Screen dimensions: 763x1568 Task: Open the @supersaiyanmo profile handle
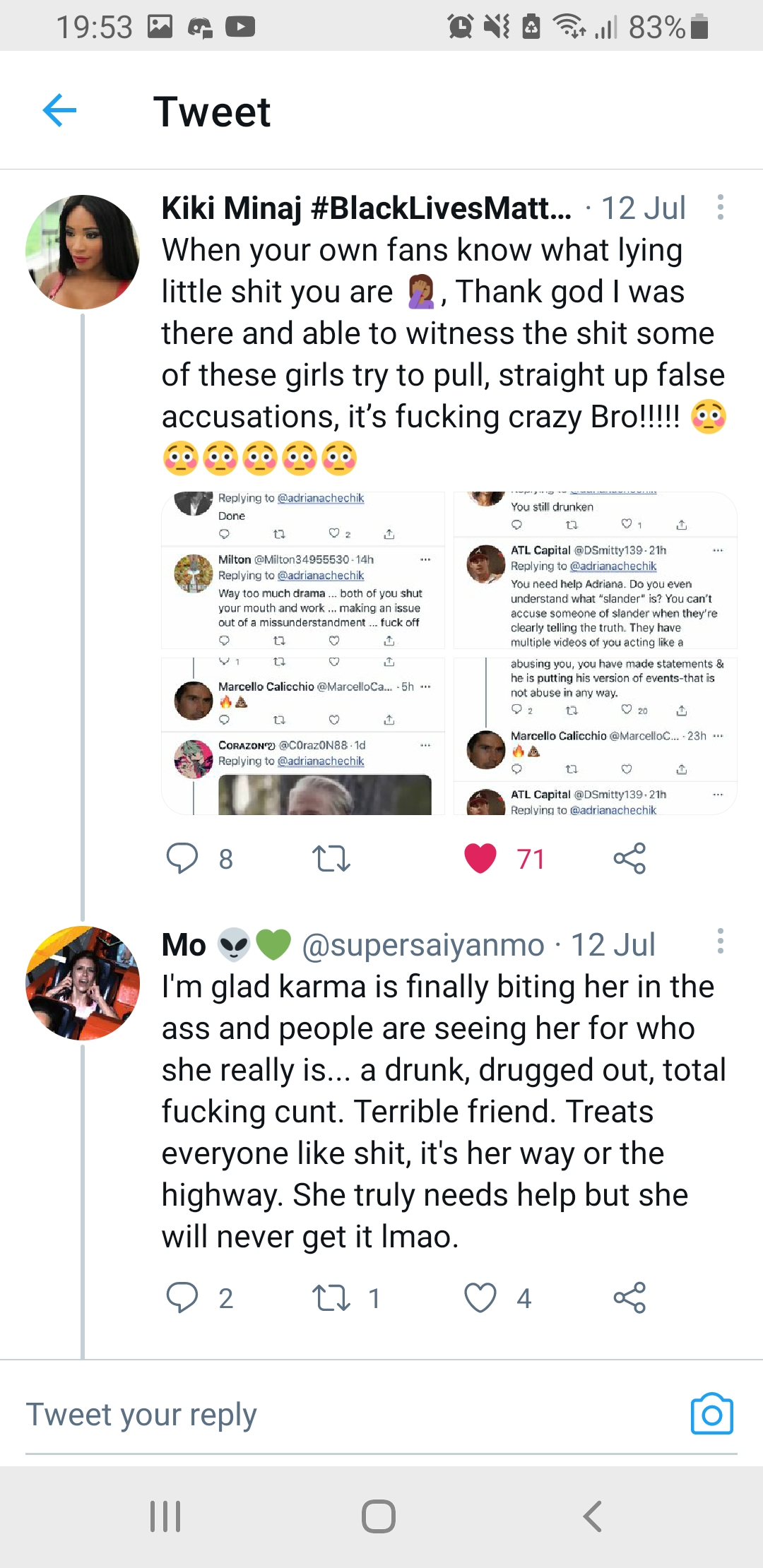[x=423, y=945]
